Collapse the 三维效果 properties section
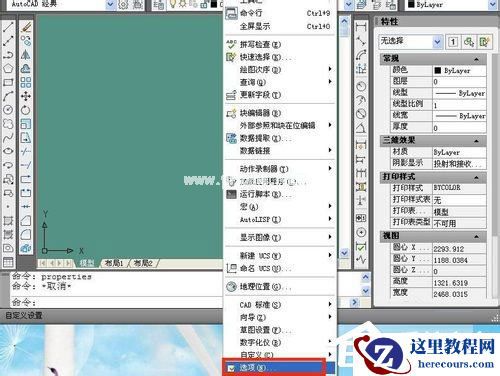This screenshot has height=376, width=500. [x=476, y=141]
